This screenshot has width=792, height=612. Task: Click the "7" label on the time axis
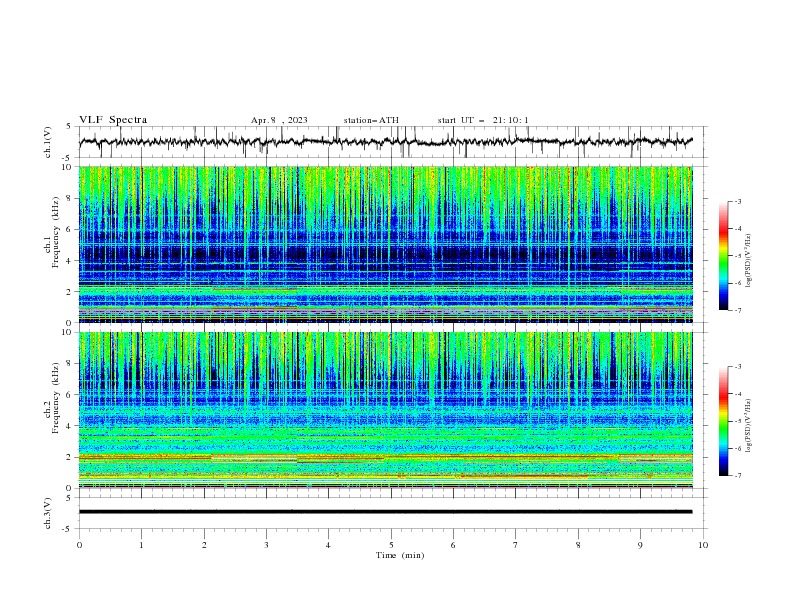tap(516, 545)
